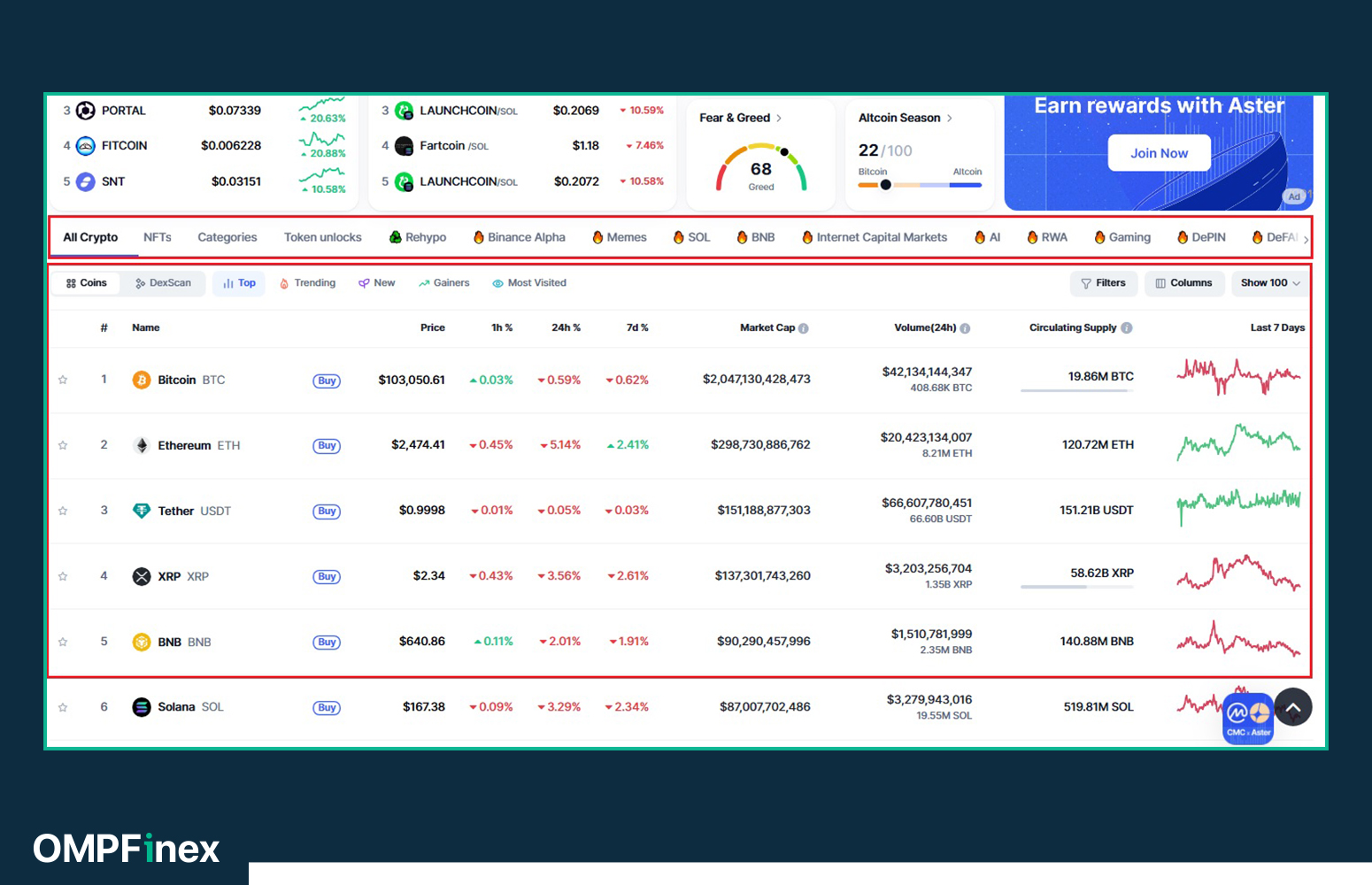
Task: Click Buy button for Ethereum
Action: point(327,446)
